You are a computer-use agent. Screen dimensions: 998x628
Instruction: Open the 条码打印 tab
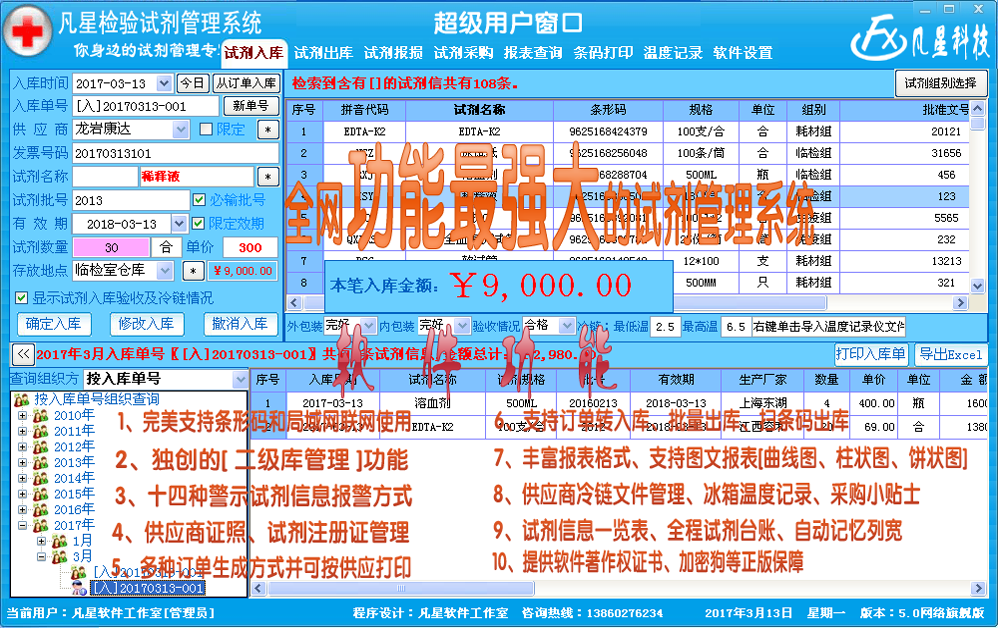pos(603,53)
